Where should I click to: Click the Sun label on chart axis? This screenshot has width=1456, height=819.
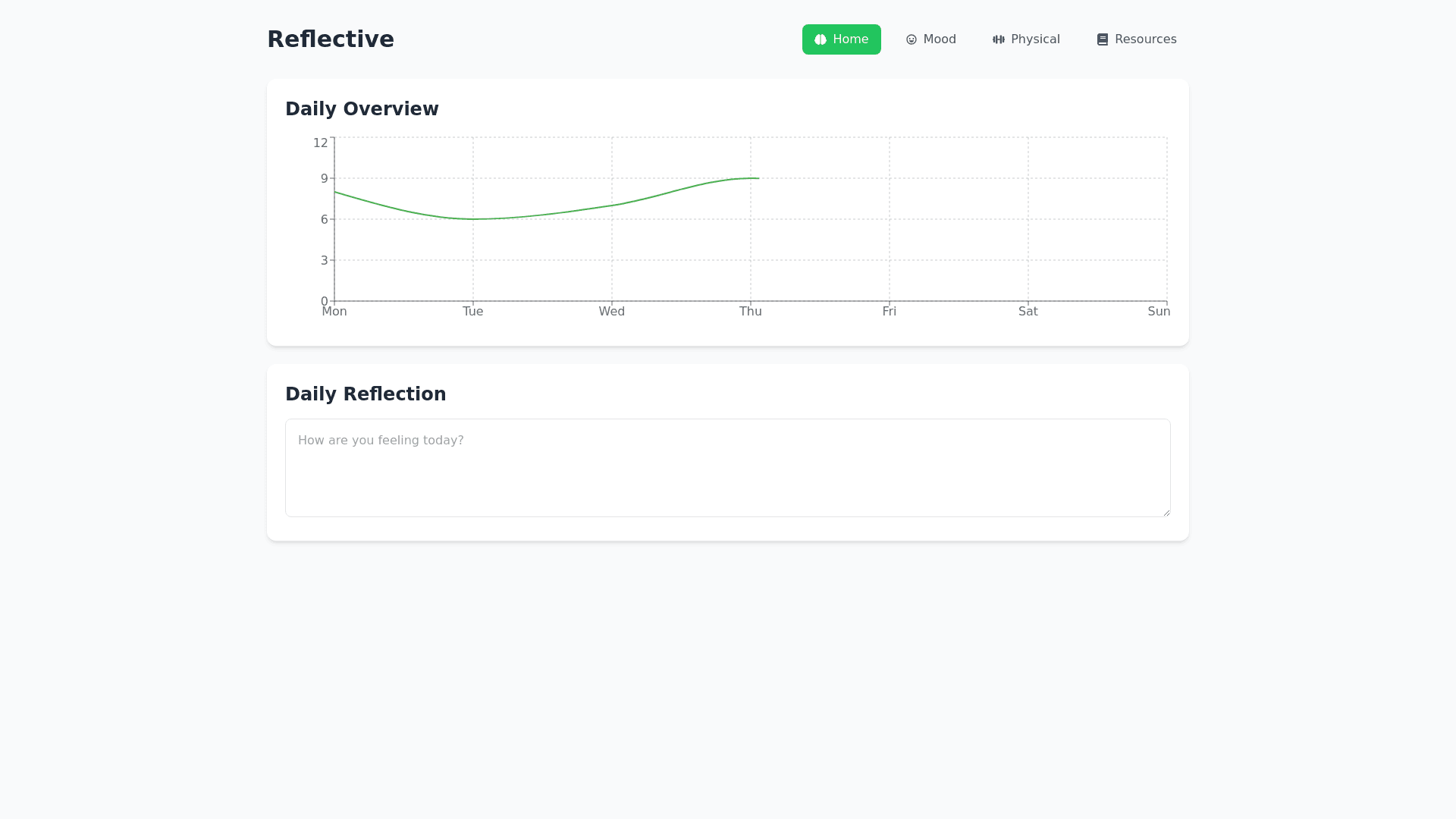(1159, 312)
